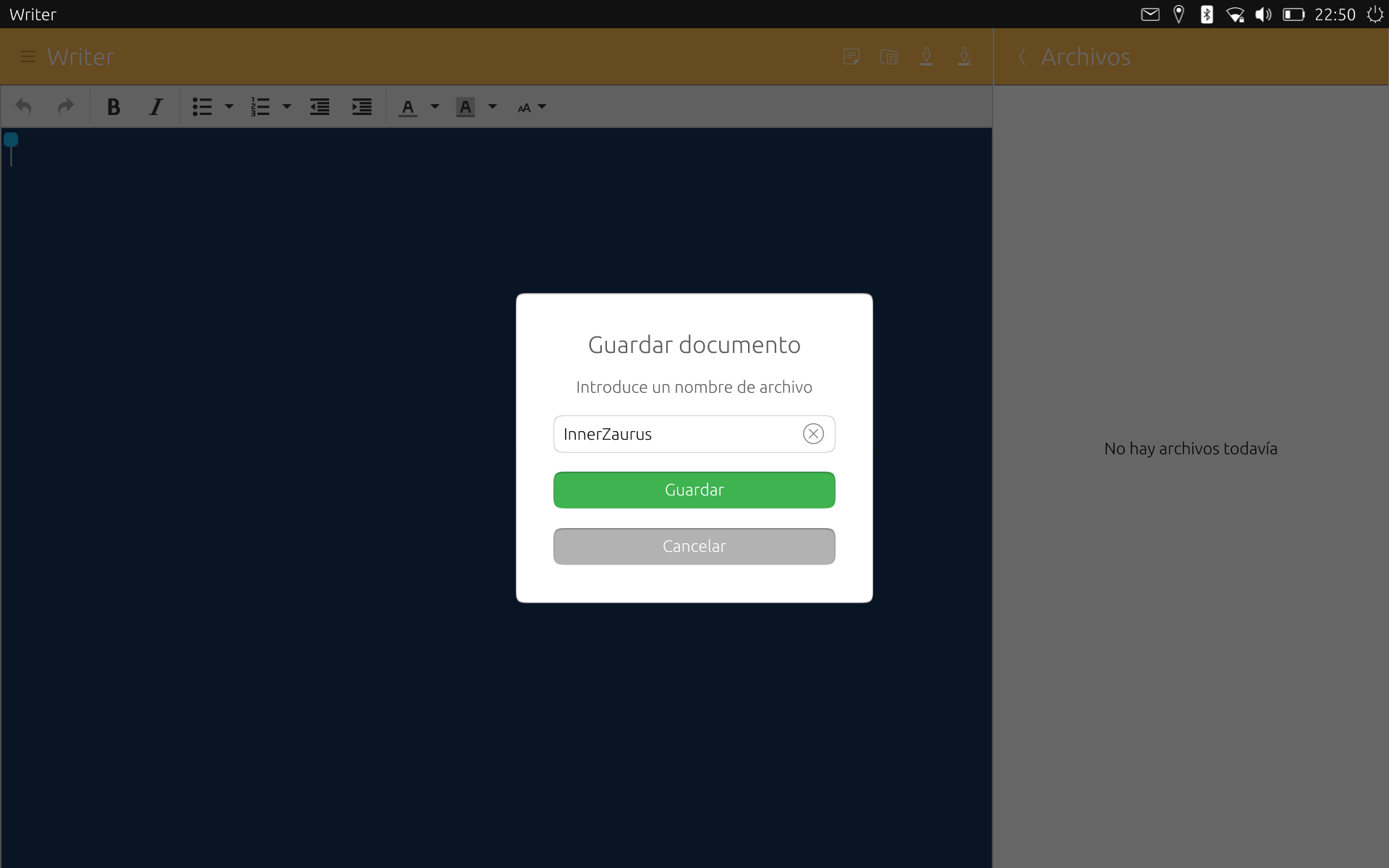The image size is (1389, 868).
Task: Click the filename input field containing InnerZaurus
Action: [x=694, y=434]
